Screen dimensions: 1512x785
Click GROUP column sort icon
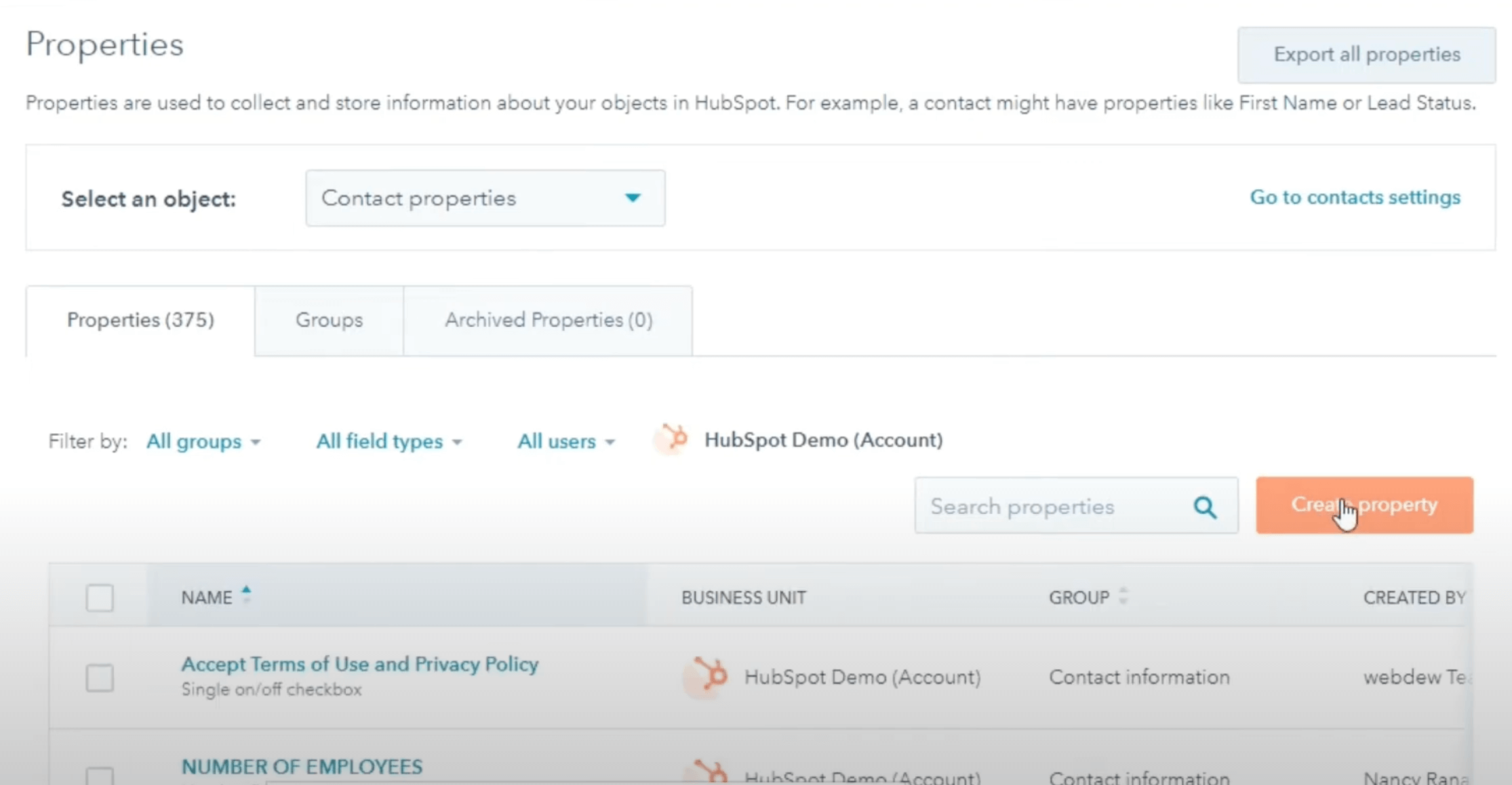point(1123,596)
